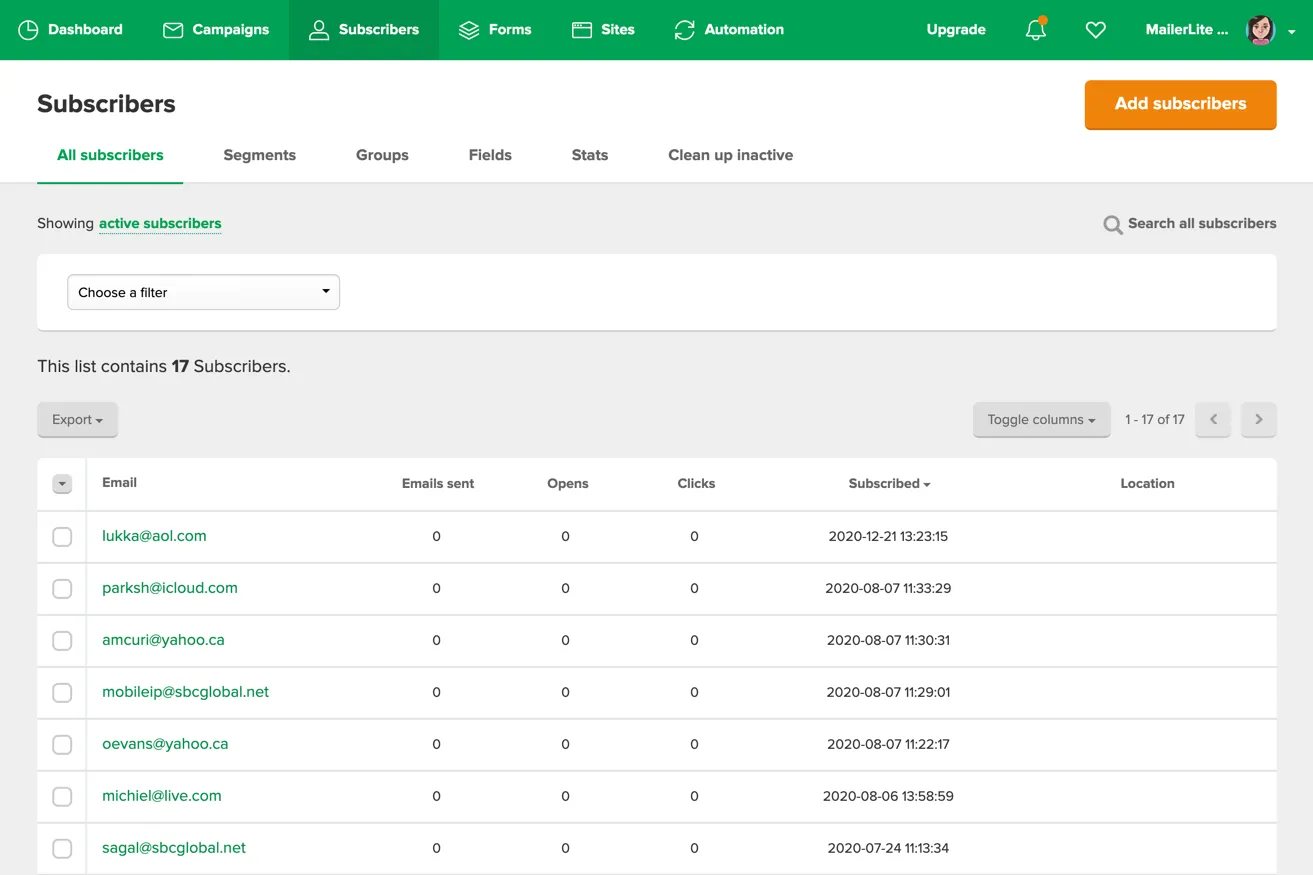Click the Clicks column header
Image resolution: width=1313 pixels, height=875 pixels.
coord(696,484)
